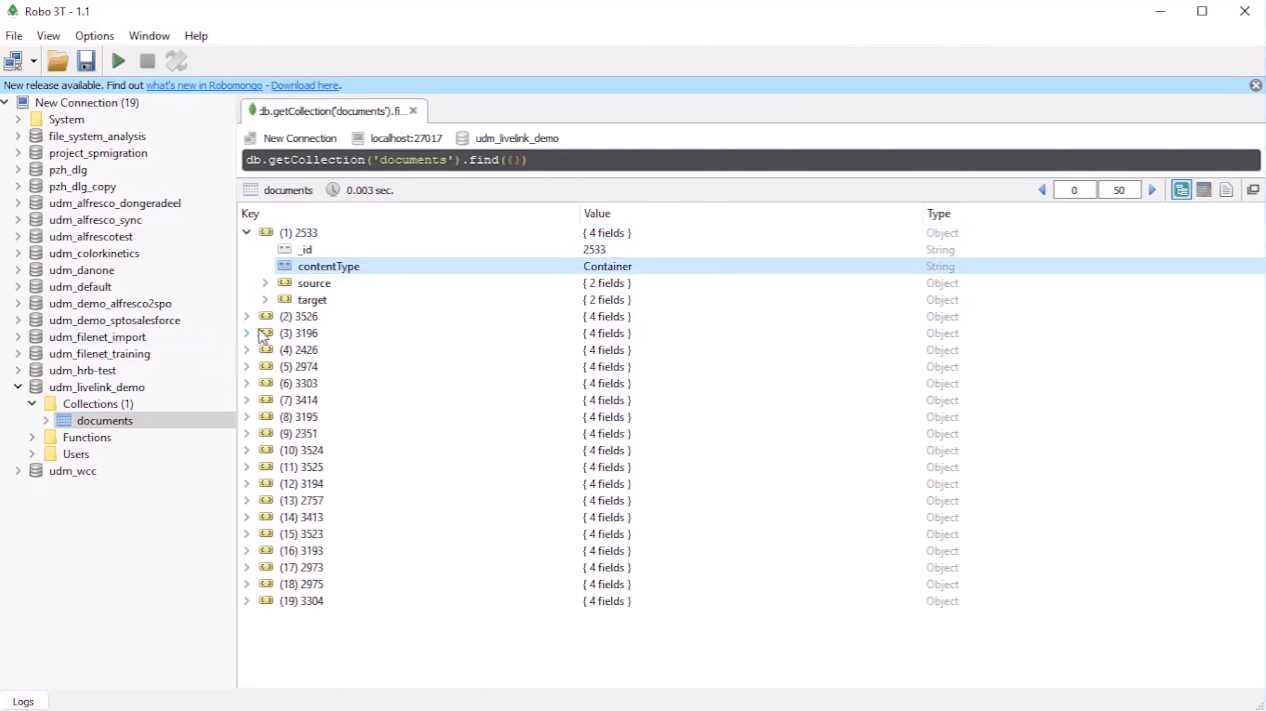Switch results to tree view mode

tap(1182, 190)
